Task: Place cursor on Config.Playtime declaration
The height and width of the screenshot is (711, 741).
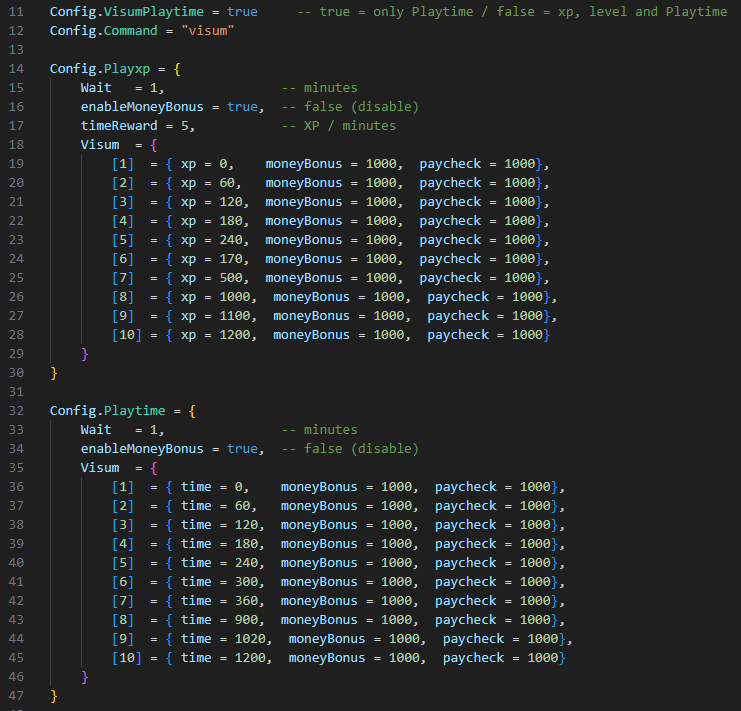Action: click(x=108, y=411)
